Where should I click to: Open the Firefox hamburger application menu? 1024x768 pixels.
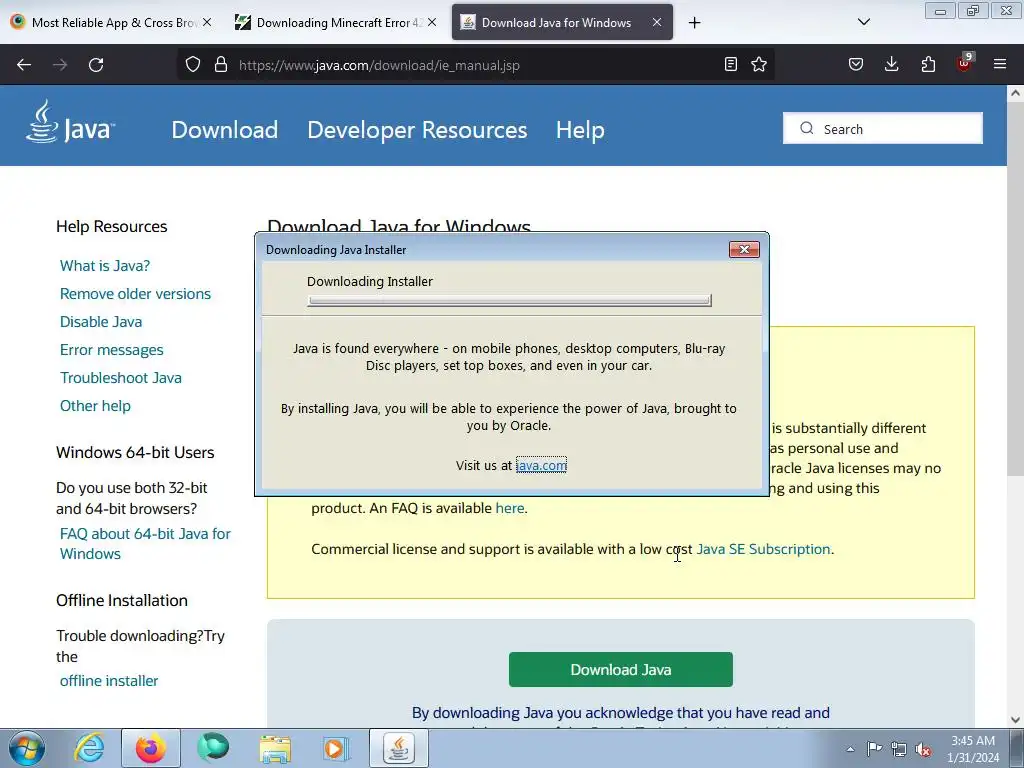click(1000, 64)
